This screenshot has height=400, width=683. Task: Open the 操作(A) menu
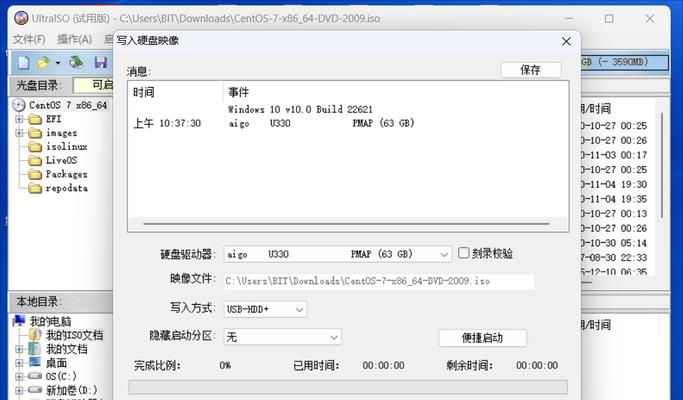(x=74, y=40)
